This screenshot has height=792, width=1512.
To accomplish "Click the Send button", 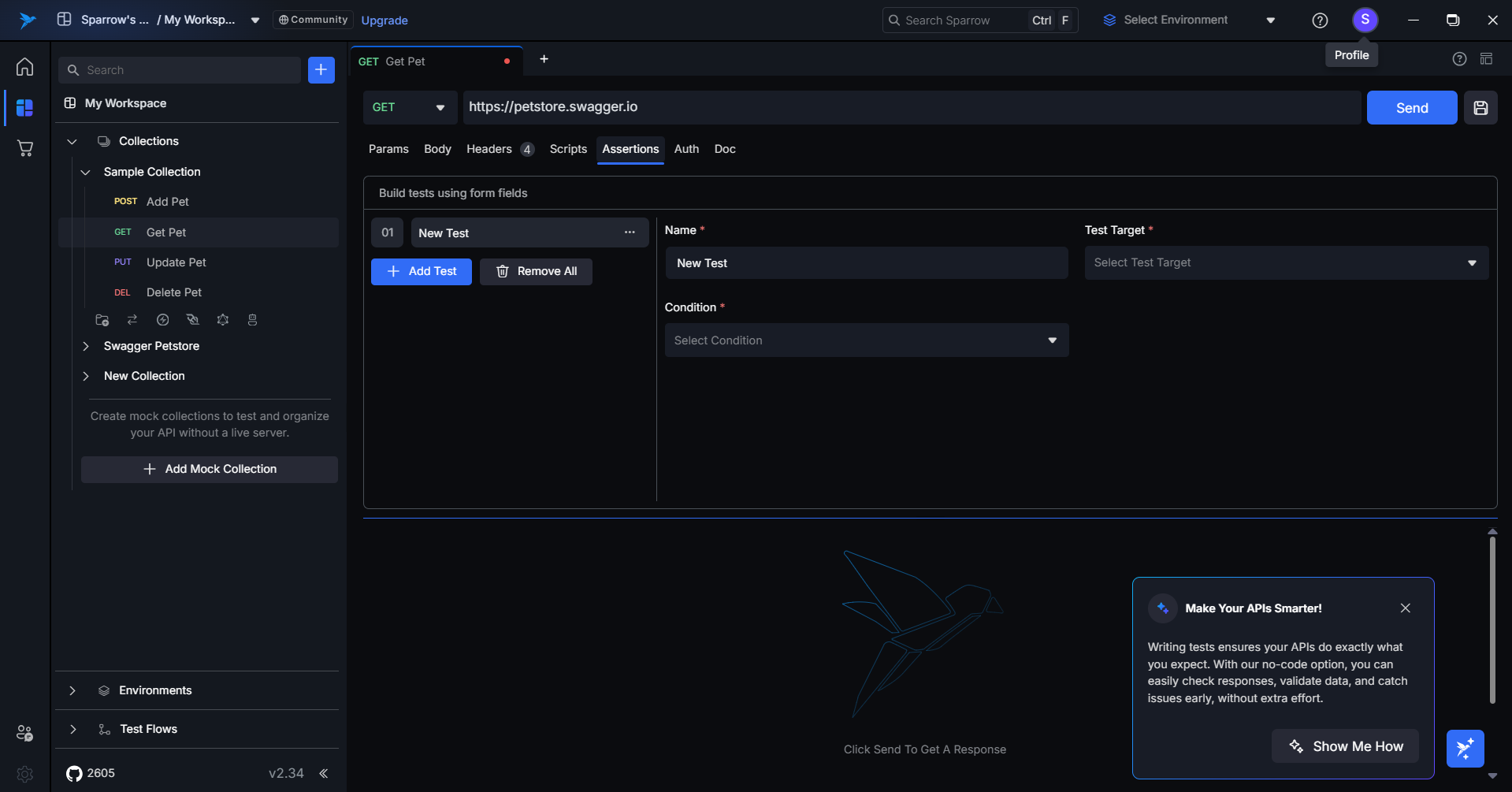I will pos(1411,108).
